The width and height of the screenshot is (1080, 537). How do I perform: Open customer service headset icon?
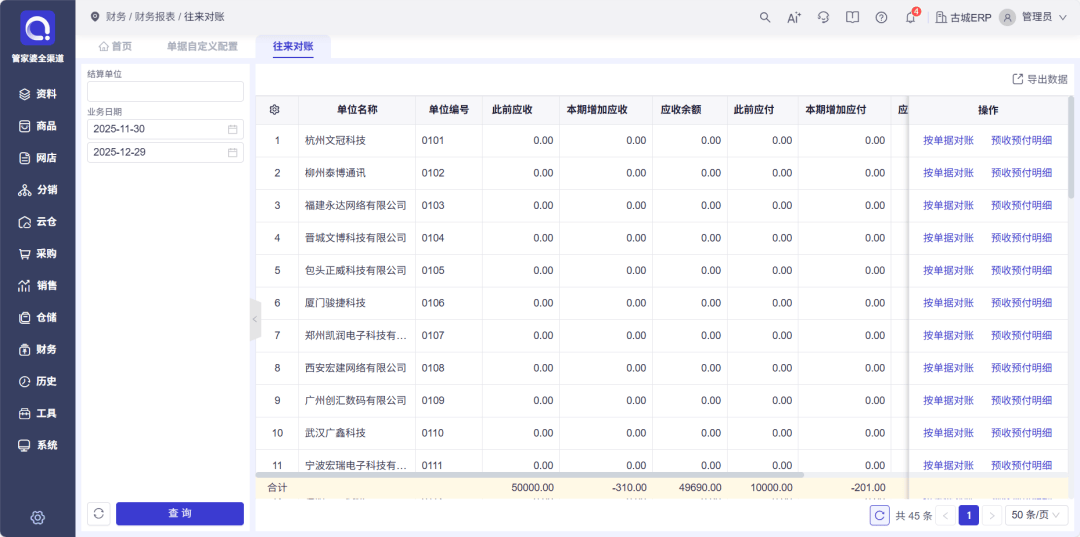823,17
